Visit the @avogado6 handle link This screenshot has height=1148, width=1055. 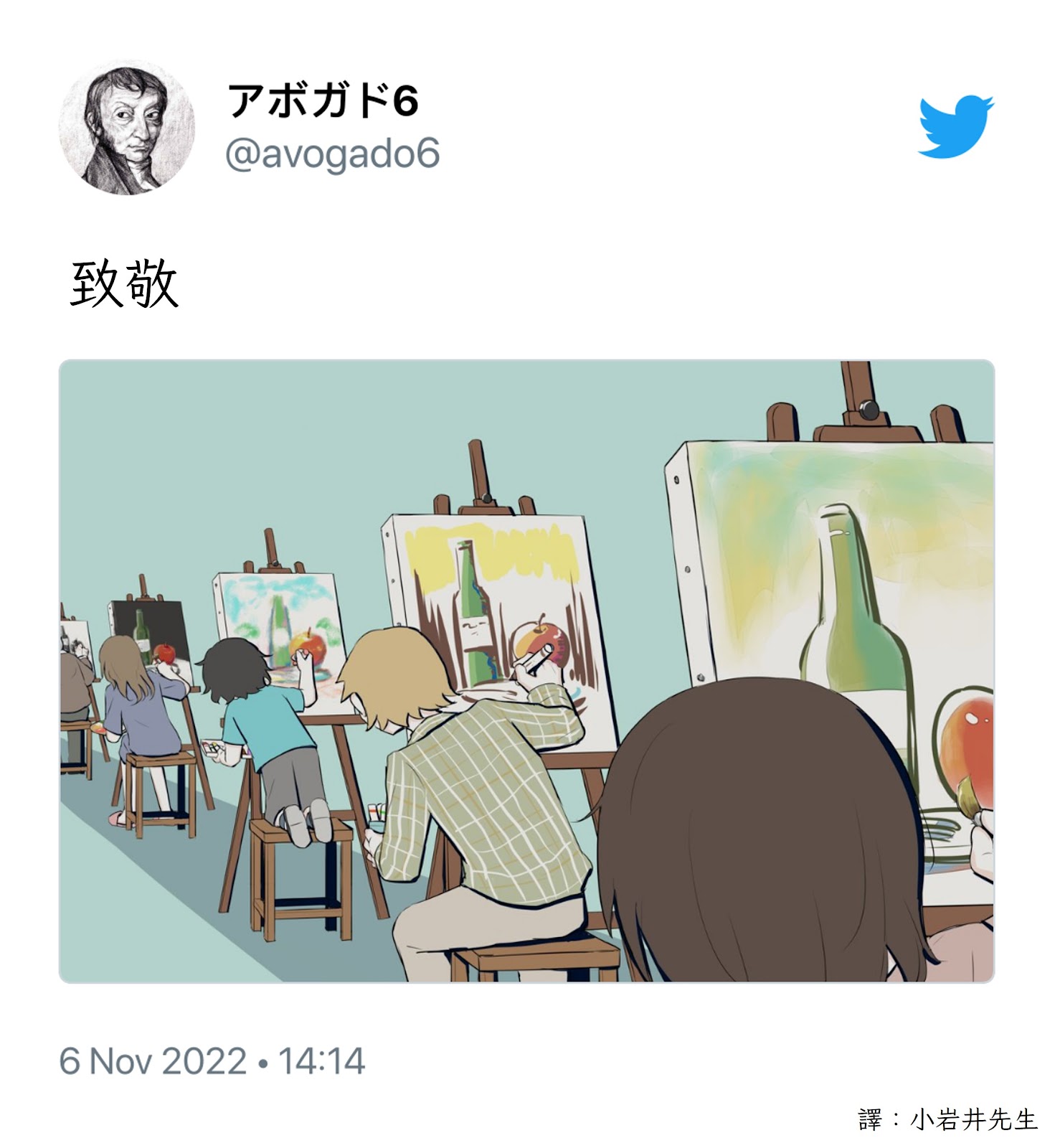click(x=333, y=154)
